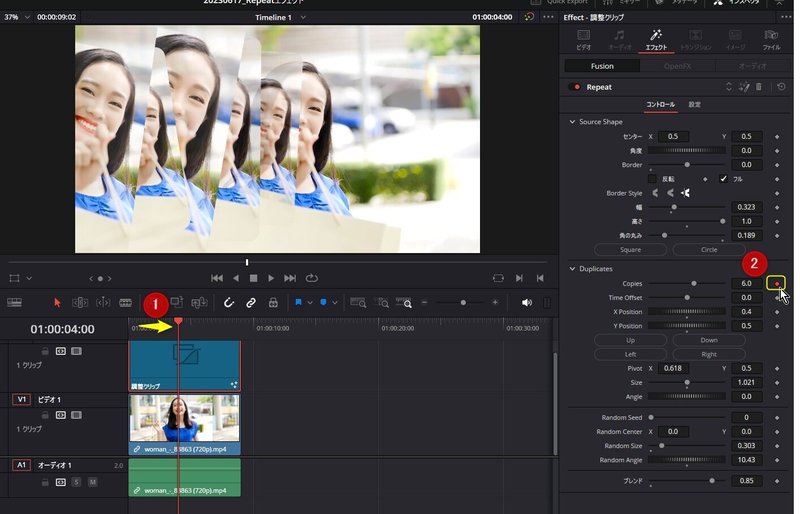This screenshot has height=514, width=800.
Task: Toggle the Repeat effect enable switch
Action: click(x=575, y=87)
